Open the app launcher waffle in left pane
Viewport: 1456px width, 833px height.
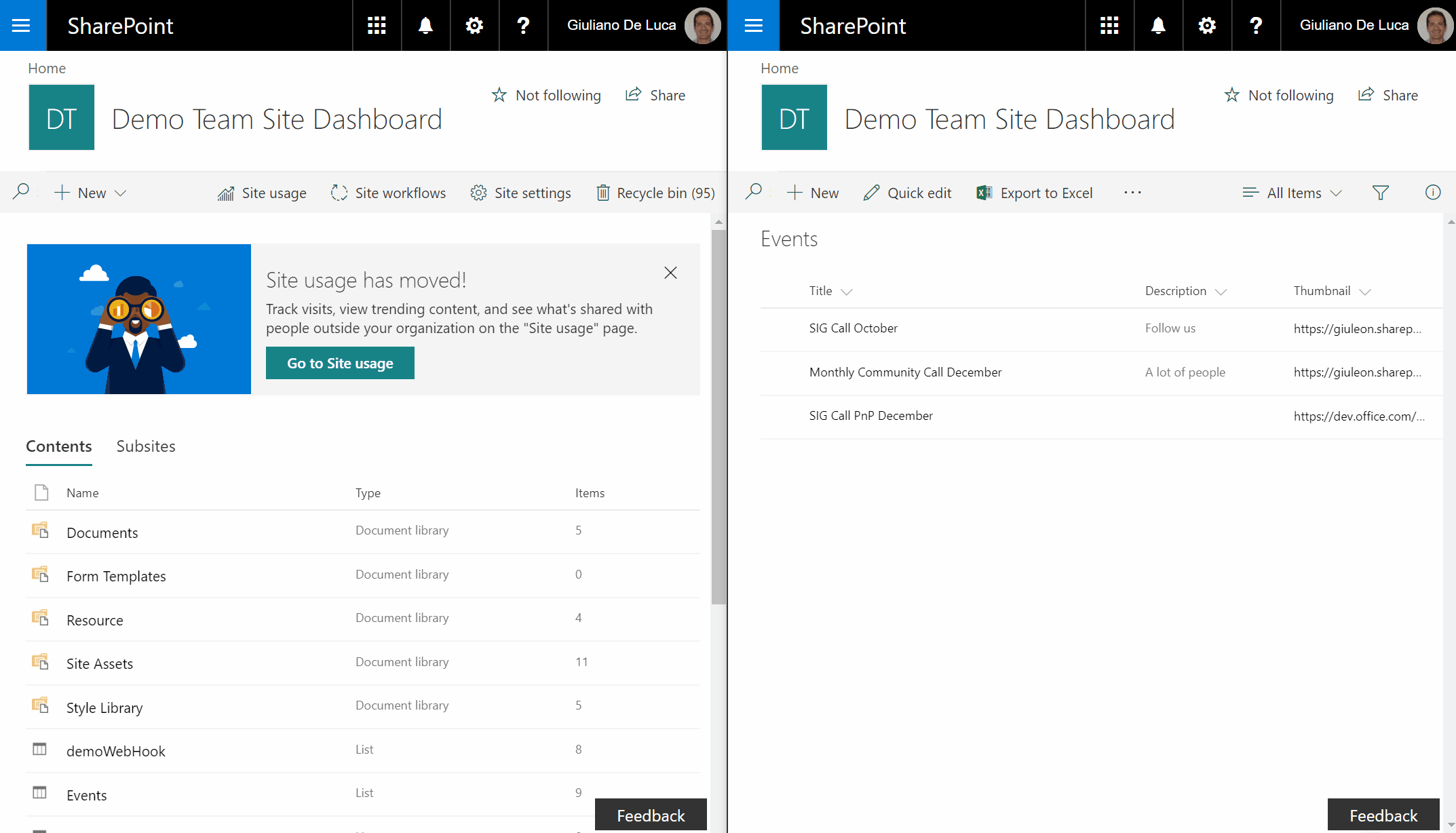377,26
